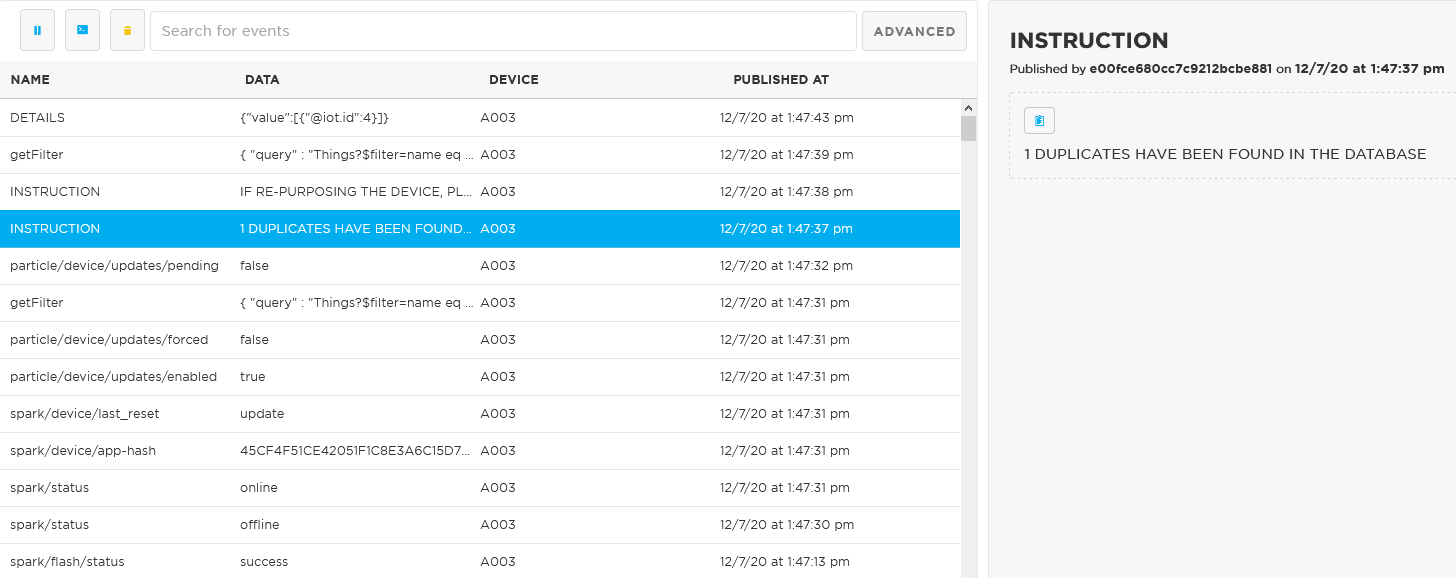
Task: Click the INSTRUCTION heading in details panel
Action: point(1089,41)
